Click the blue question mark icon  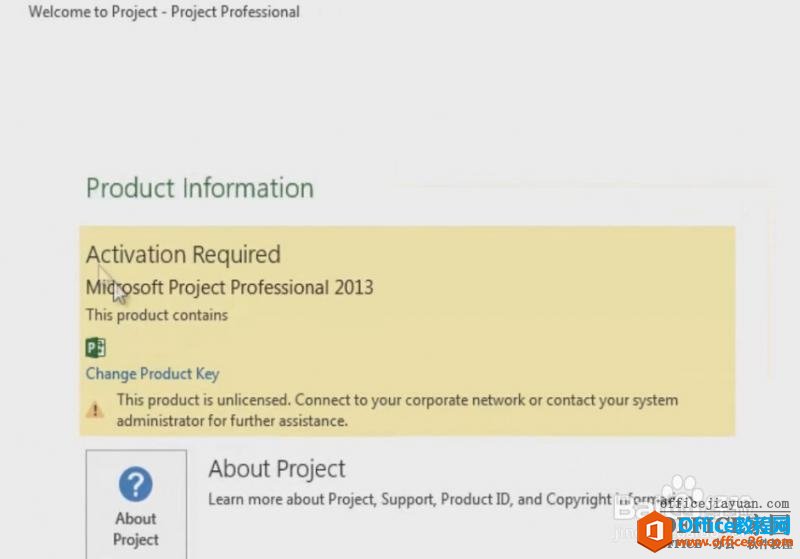(136, 484)
